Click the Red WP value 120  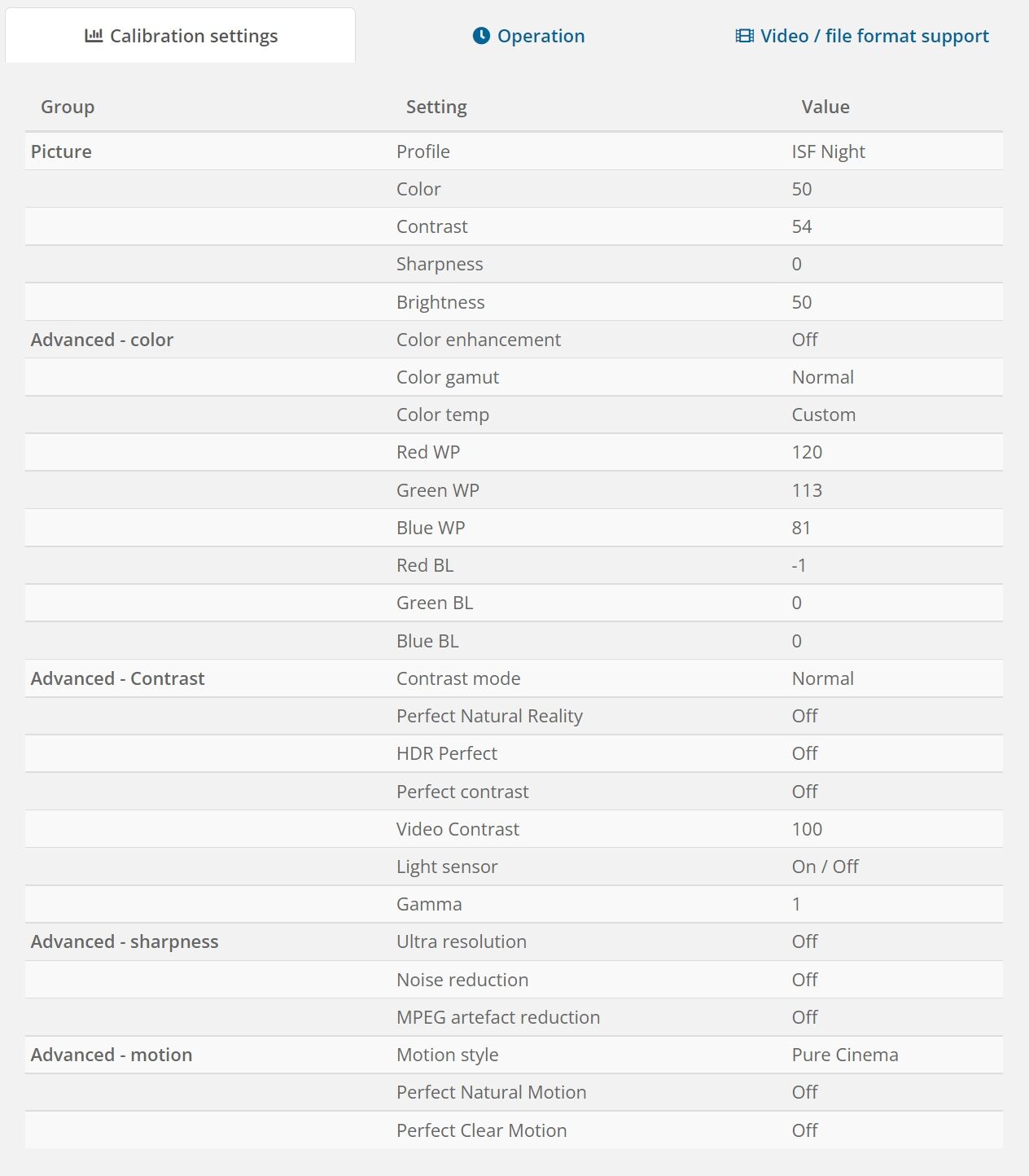pyautogui.click(x=807, y=452)
